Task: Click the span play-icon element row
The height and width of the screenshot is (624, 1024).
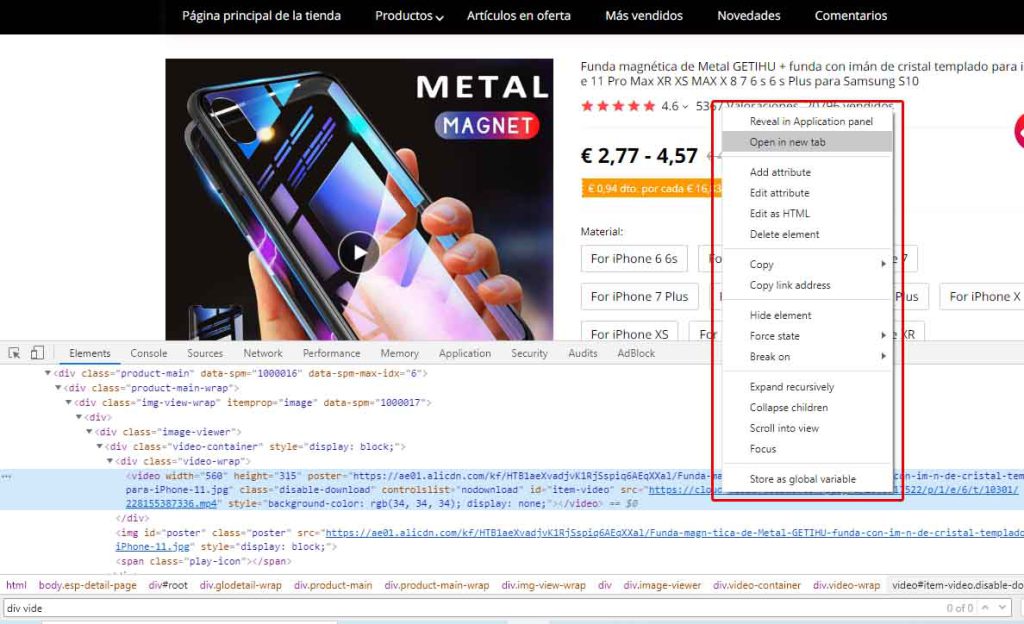Action: point(204,561)
